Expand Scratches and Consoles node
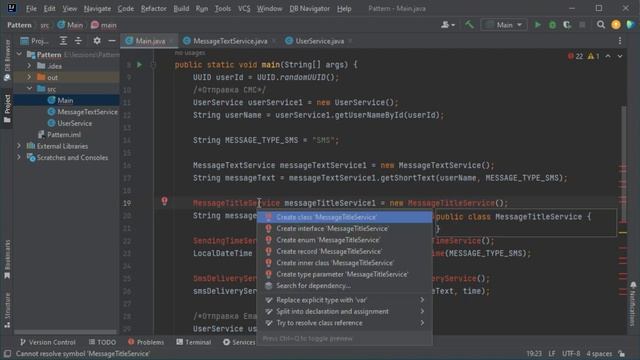This screenshot has width=640, height=360. click(19, 157)
